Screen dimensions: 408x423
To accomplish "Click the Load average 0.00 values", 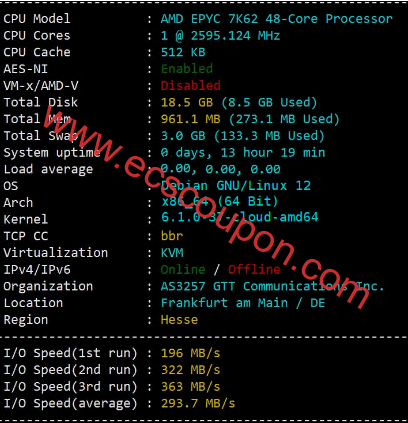I will [x=220, y=169].
